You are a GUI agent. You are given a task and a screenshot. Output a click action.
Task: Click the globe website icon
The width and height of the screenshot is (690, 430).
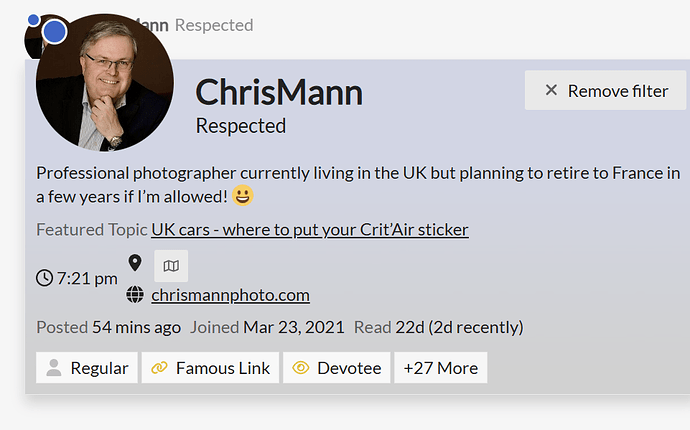click(x=136, y=295)
